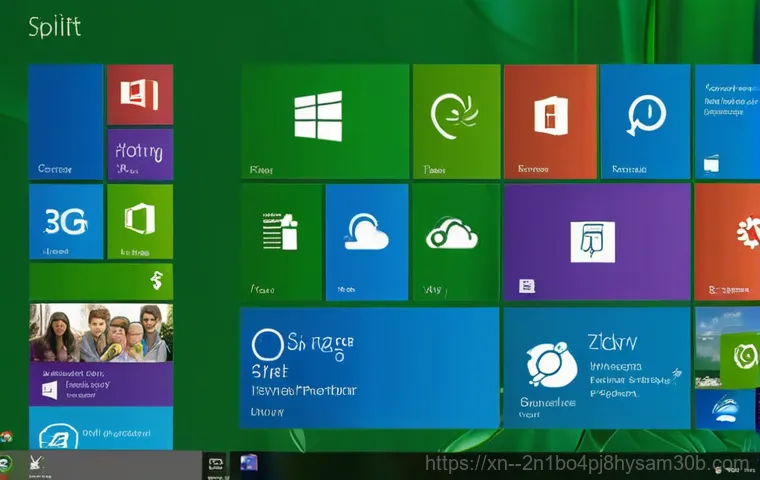Launch the orange-red Office logo tile
Image resolution: width=760 pixels, height=480 pixels.
tap(550, 122)
